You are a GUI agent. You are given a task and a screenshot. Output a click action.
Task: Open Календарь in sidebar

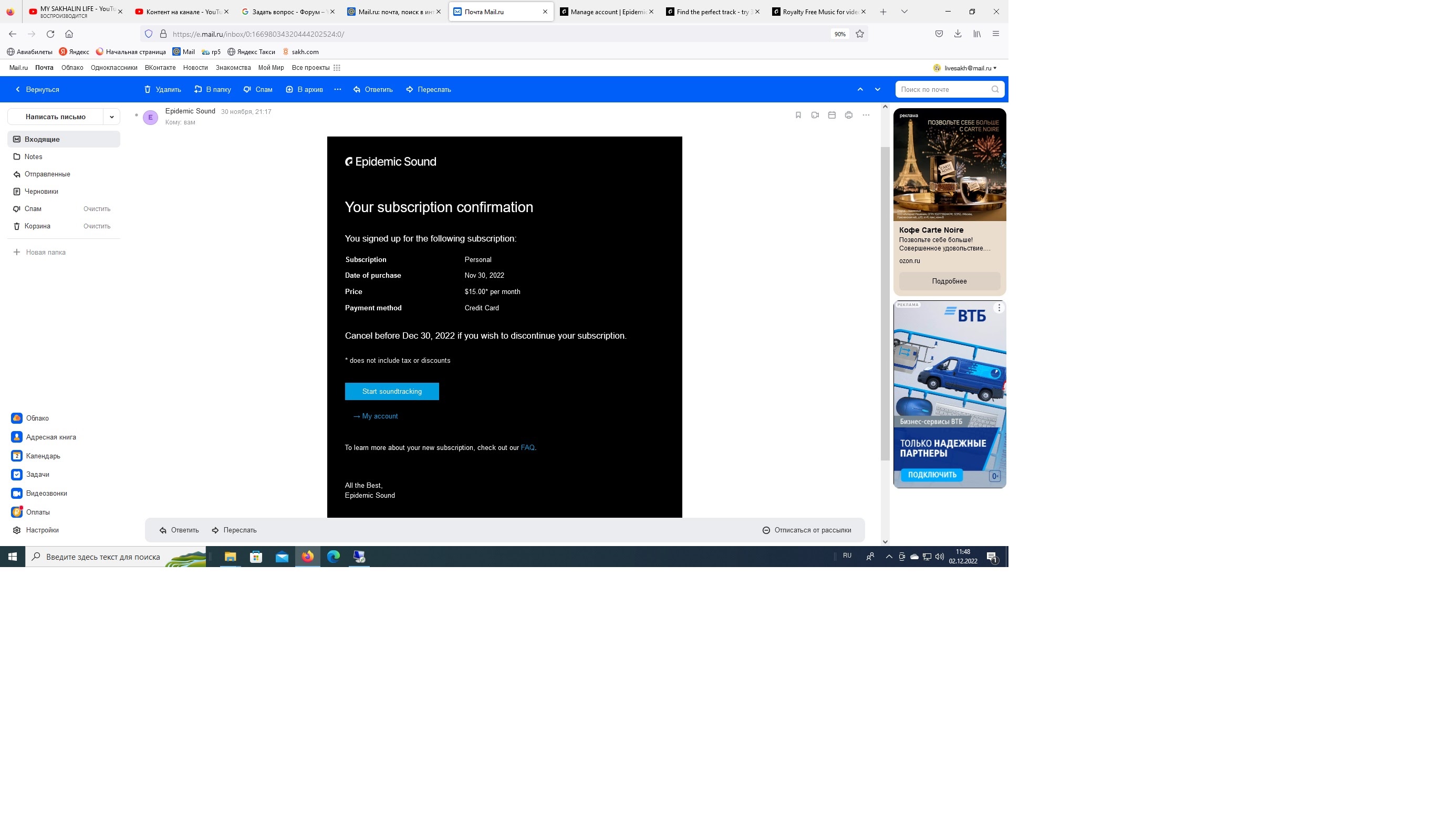tap(36, 456)
